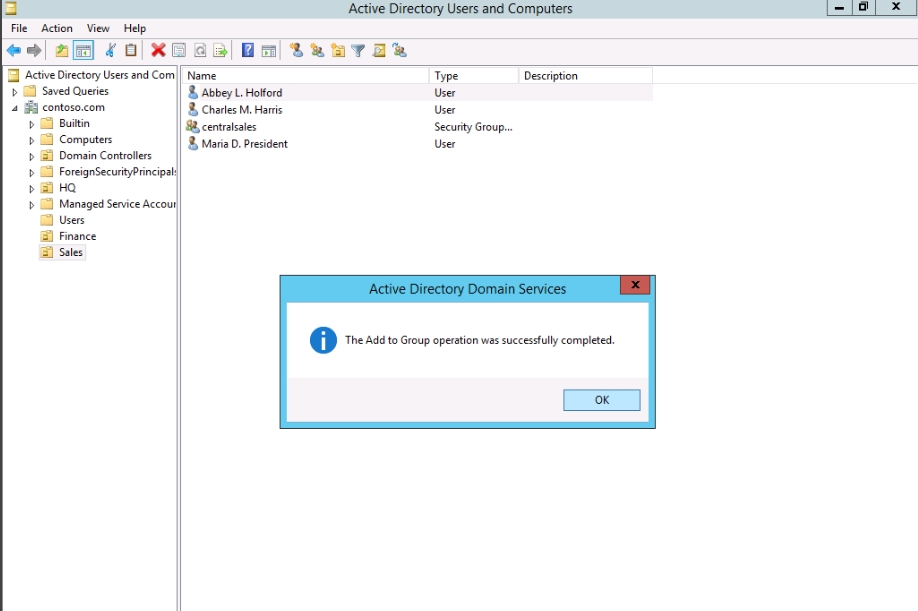The width and height of the screenshot is (918, 611).
Task: Toggle the Show/Hide Console Tree icon
Action: [x=83, y=51]
